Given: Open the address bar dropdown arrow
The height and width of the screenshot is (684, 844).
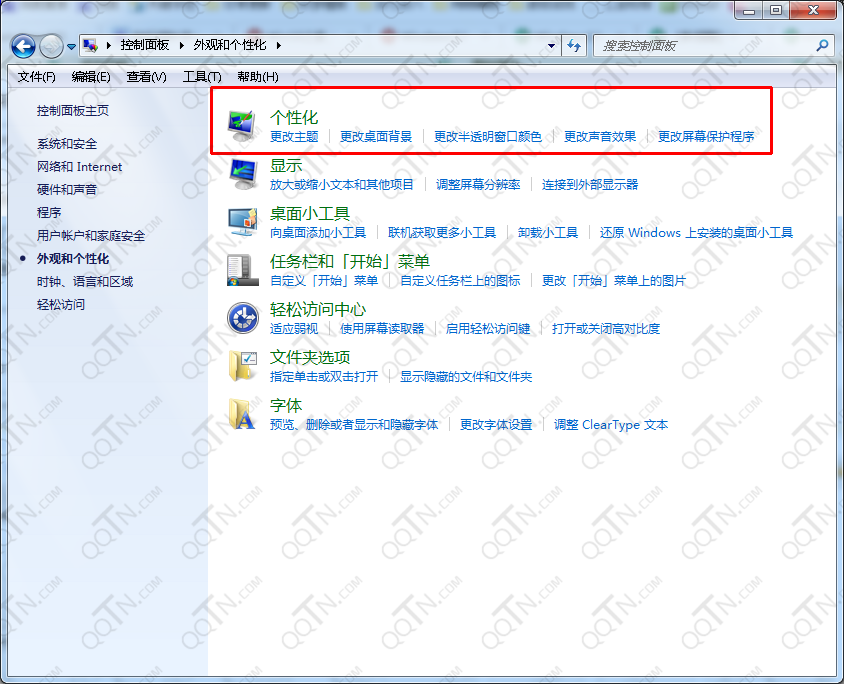Looking at the screenshot, I should (x=551, y=46).
